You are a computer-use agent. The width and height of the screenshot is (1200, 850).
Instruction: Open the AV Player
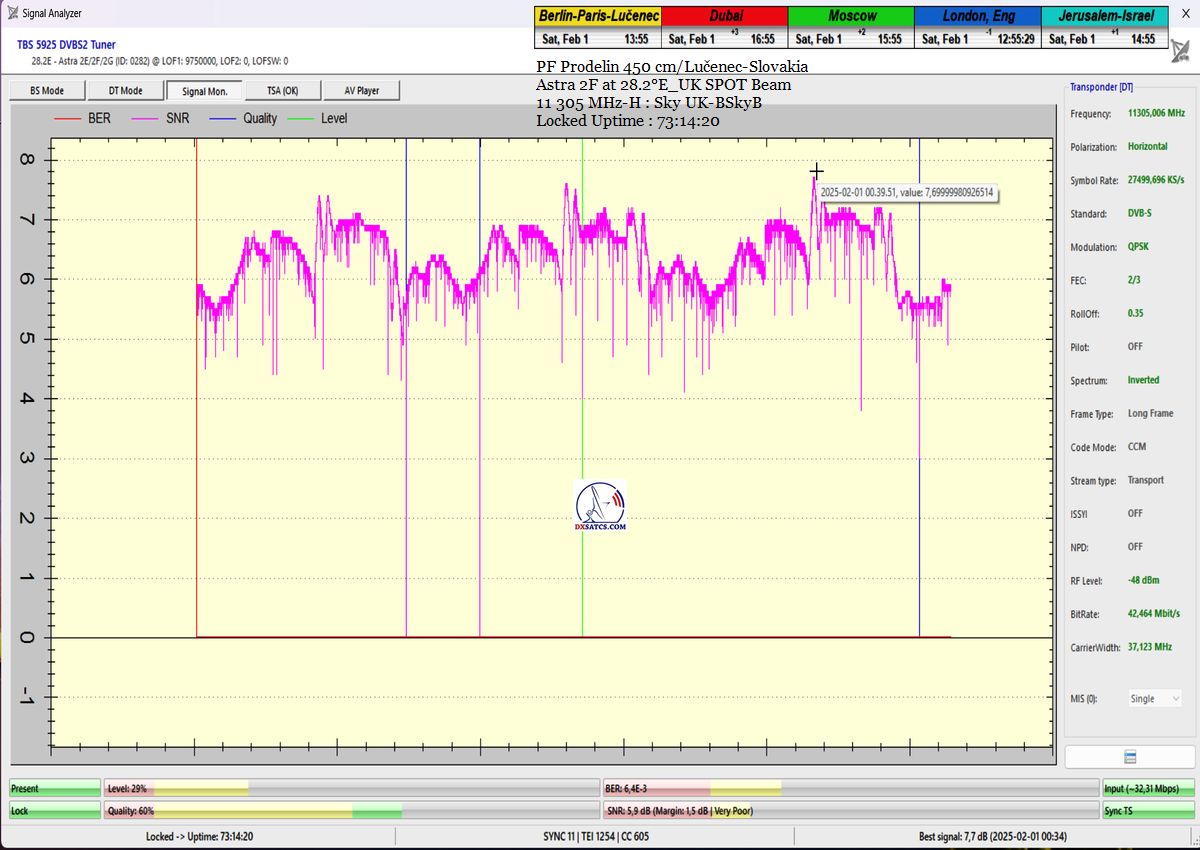coord(362,91)
